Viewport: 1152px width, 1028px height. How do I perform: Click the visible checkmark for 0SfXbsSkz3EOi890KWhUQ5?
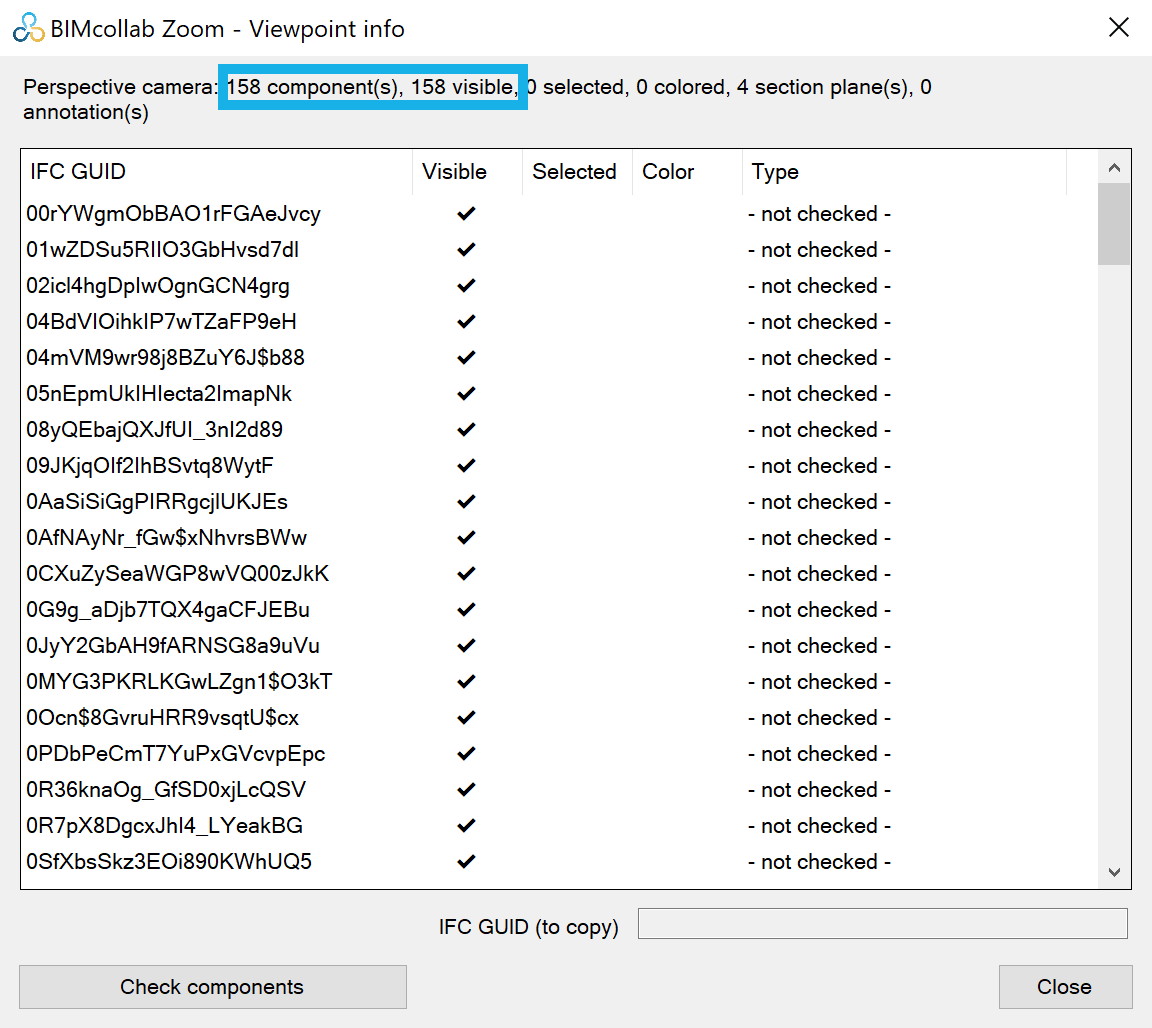click(x=467, y=862)
